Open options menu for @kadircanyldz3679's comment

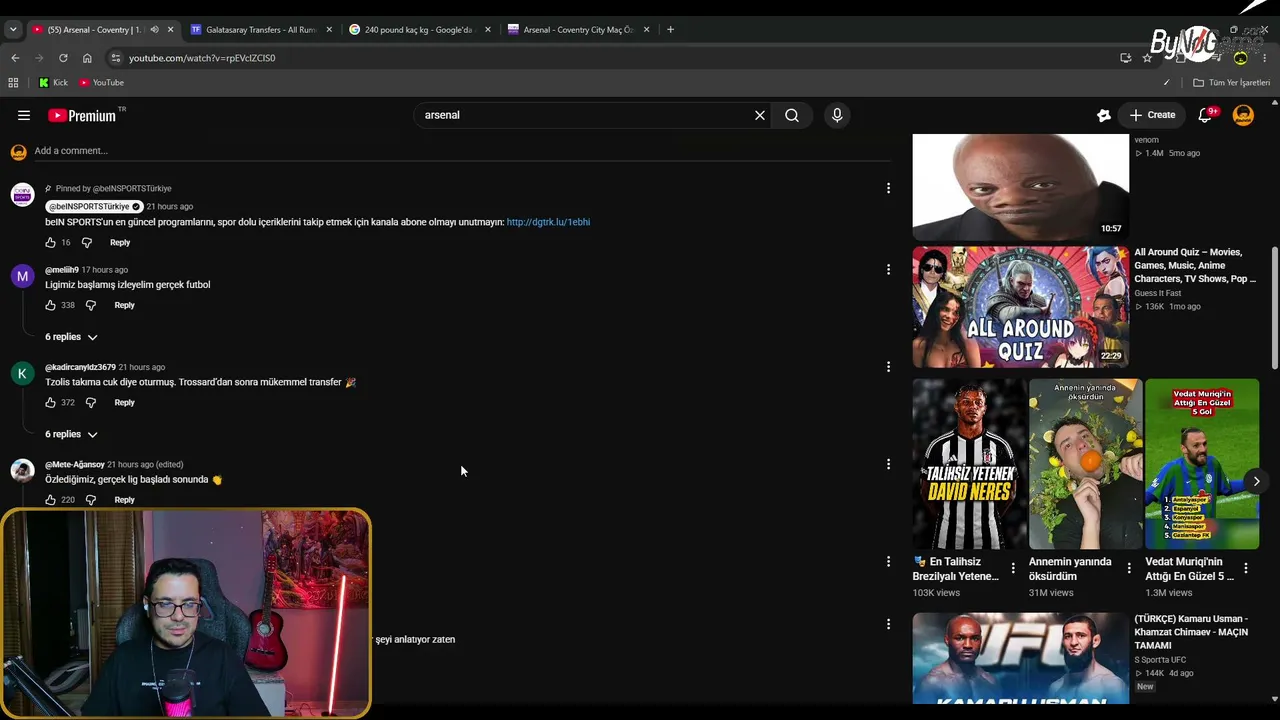click(x=888, y=367)
